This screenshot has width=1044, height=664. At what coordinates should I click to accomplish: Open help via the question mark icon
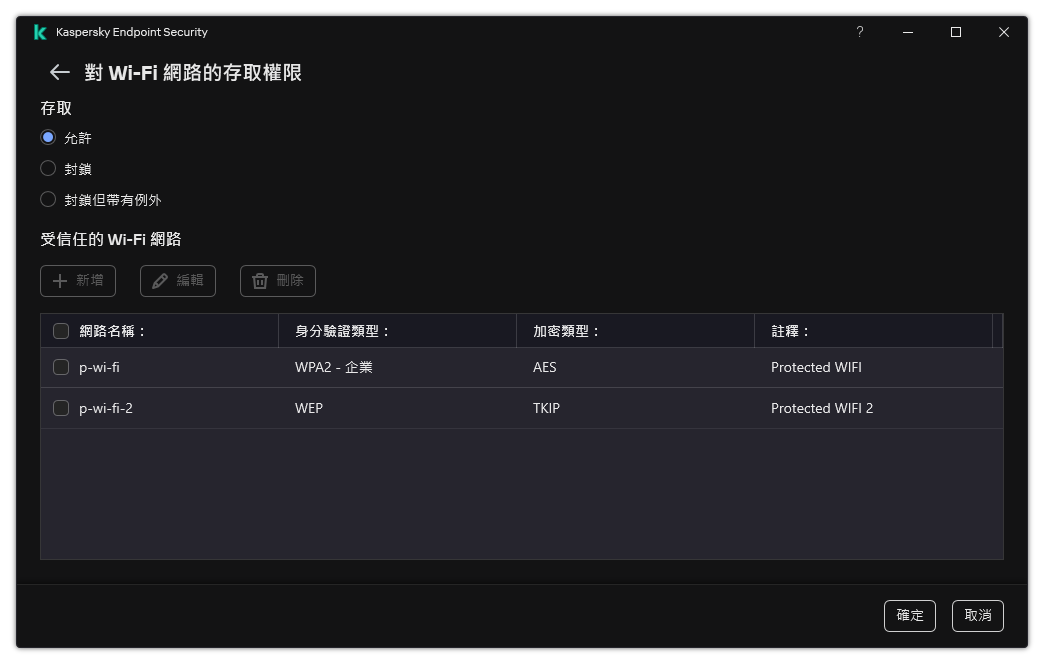click(859, 32)
